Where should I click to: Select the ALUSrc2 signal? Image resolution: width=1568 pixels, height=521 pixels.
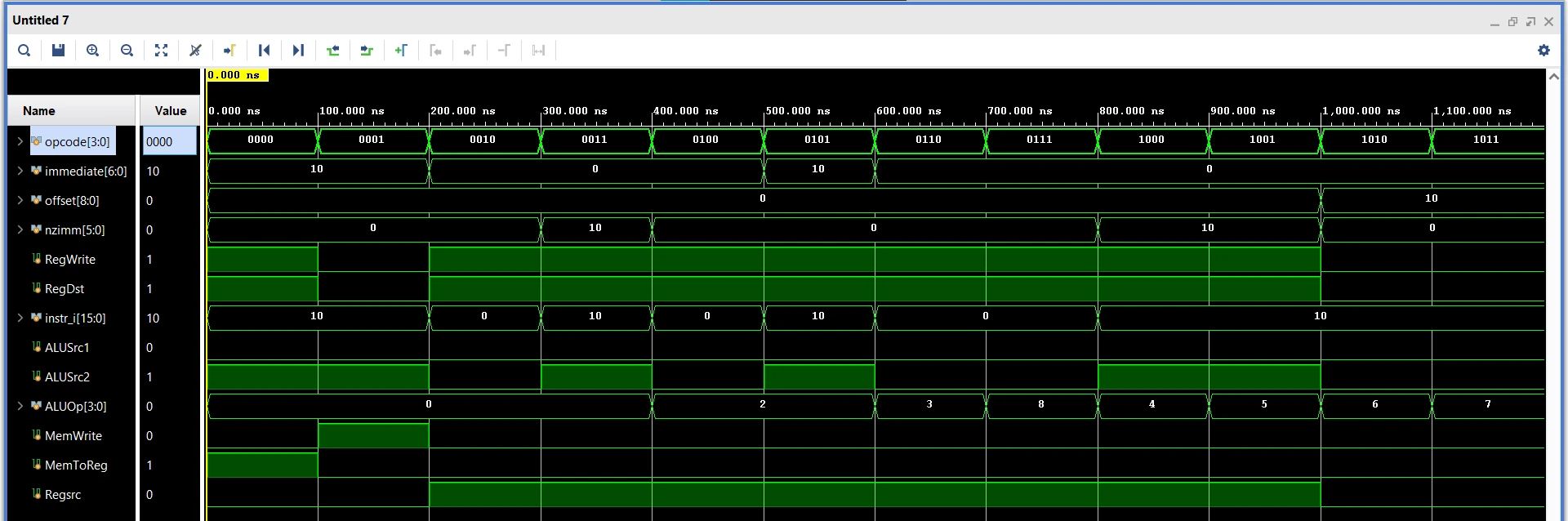pos(67,377)
